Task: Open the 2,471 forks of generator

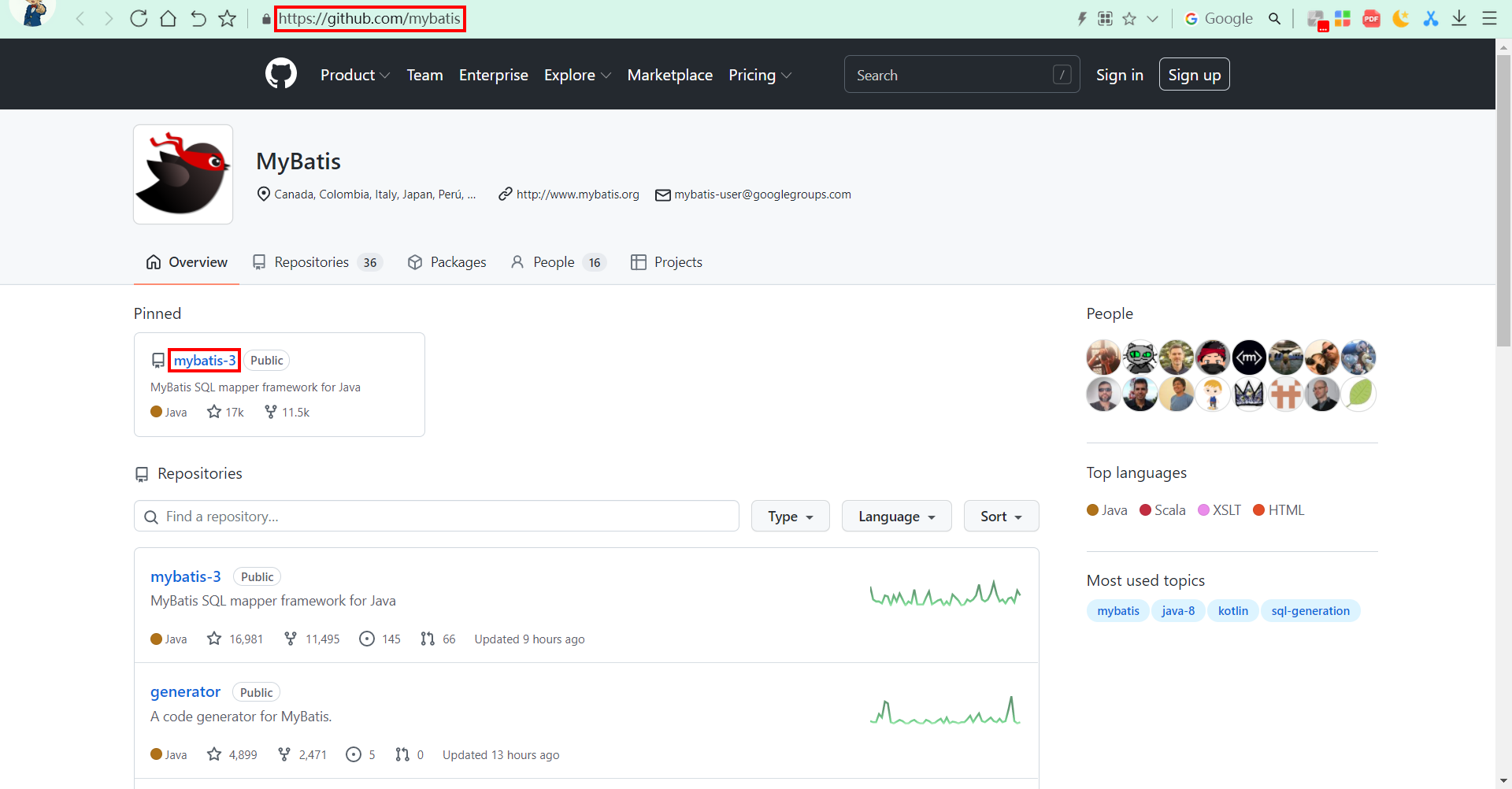Action: [302, 754]
